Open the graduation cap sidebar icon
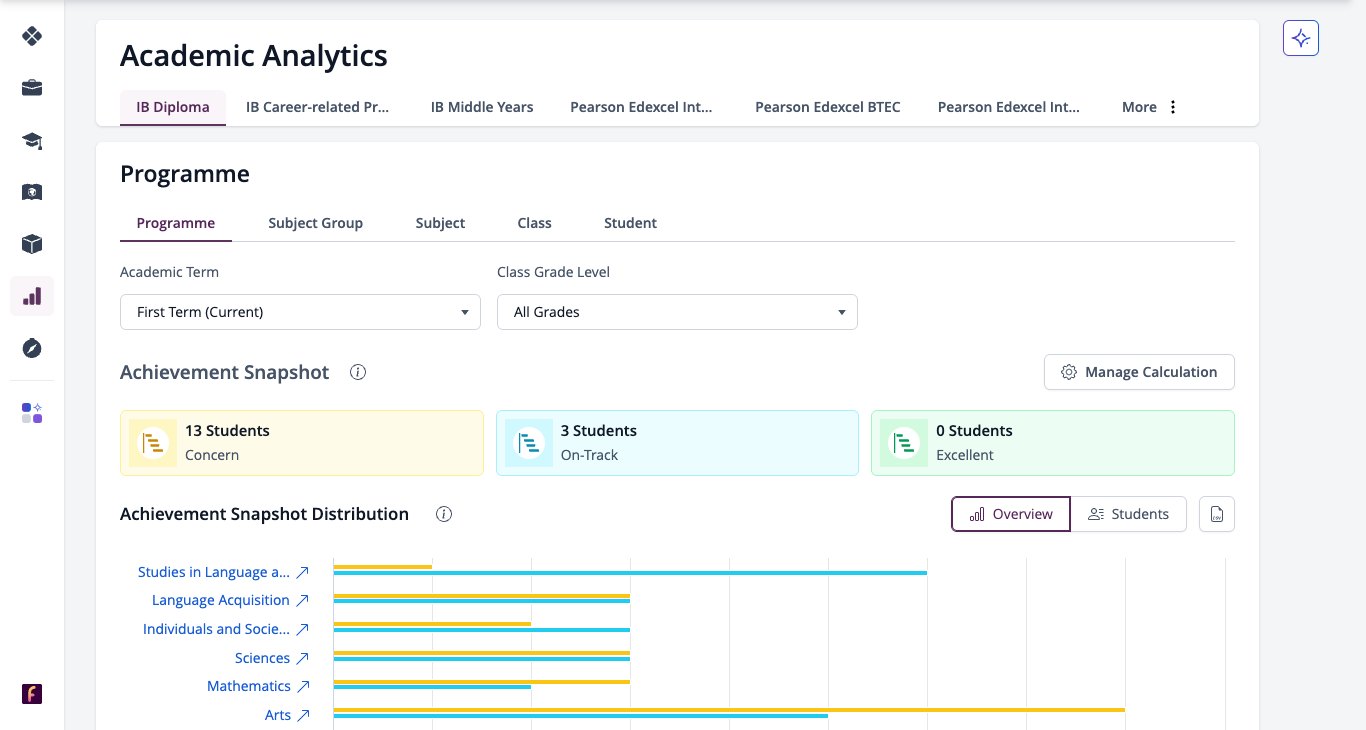The width and height of the screenshot is (1366, 730). (32, 140)
